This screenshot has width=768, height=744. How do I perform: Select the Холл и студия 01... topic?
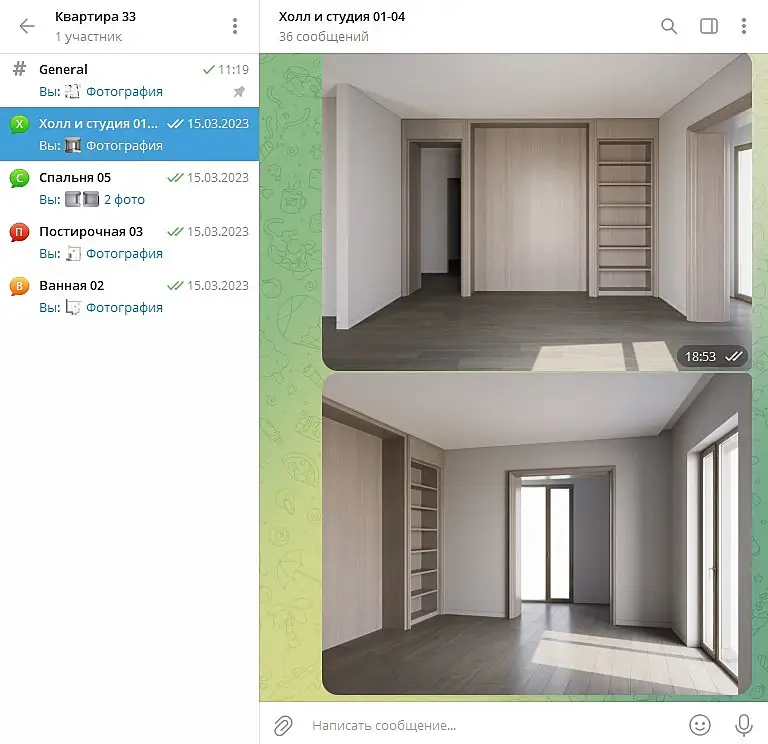(x=129, y=134)
